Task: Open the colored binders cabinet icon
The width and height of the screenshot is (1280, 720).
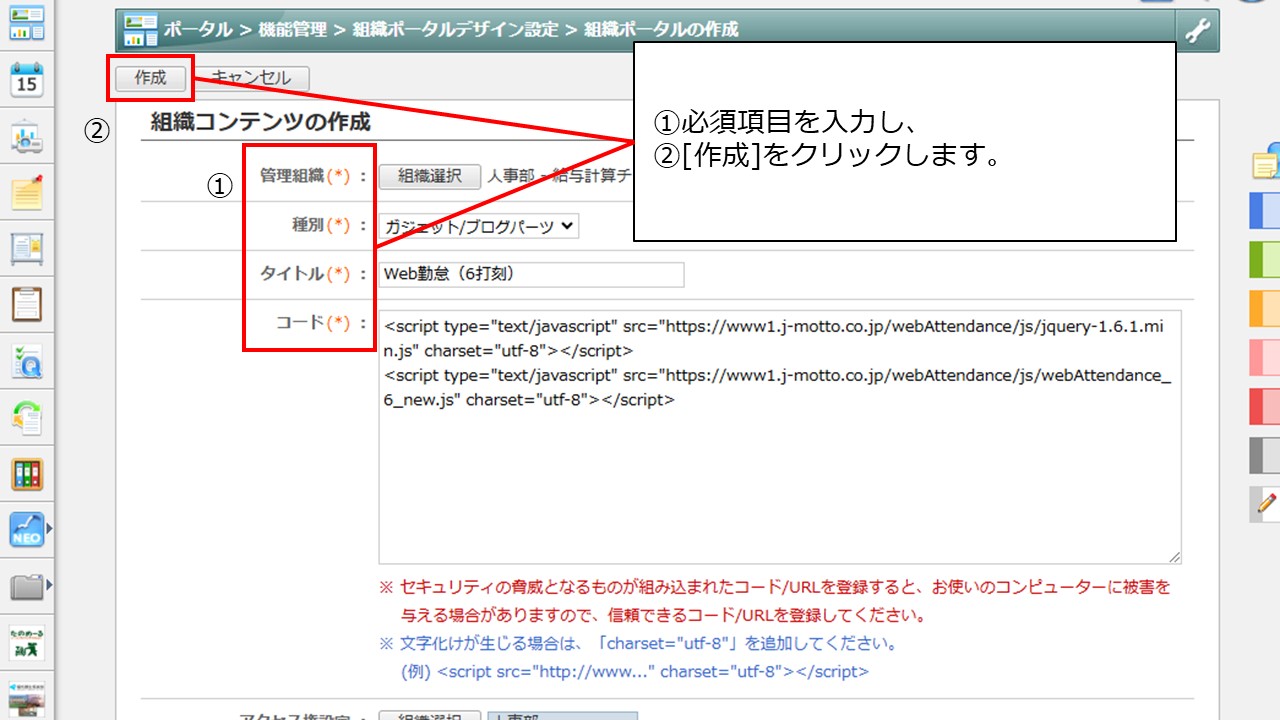Action: [27, 474]
